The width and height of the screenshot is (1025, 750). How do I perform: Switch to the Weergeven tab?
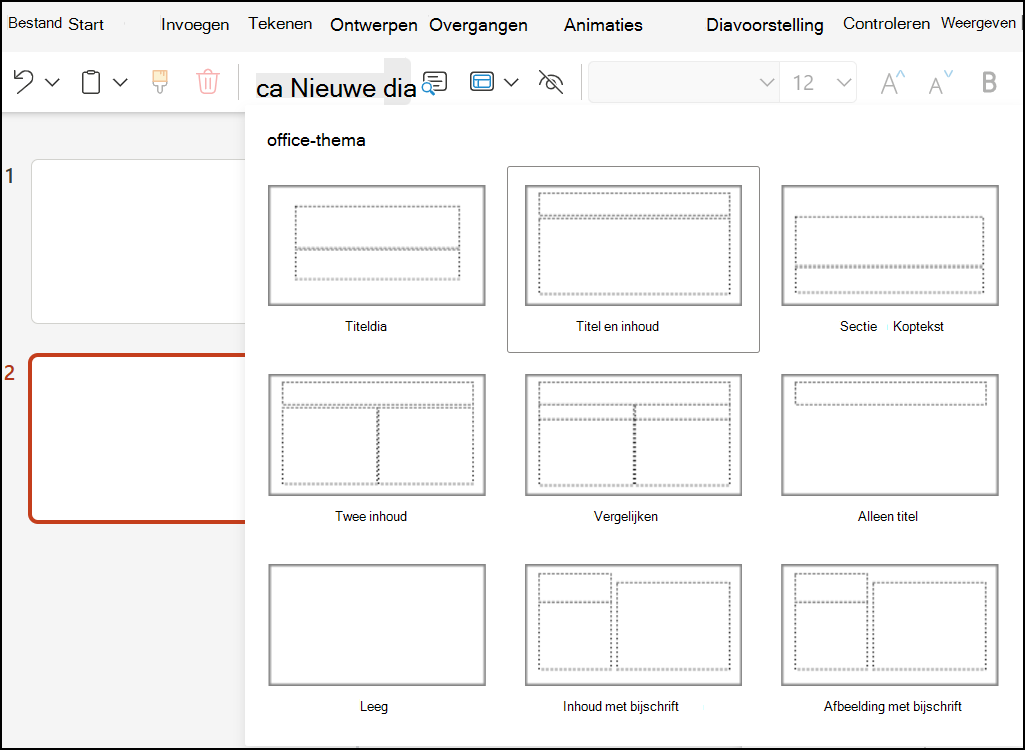tap(978, 23)
